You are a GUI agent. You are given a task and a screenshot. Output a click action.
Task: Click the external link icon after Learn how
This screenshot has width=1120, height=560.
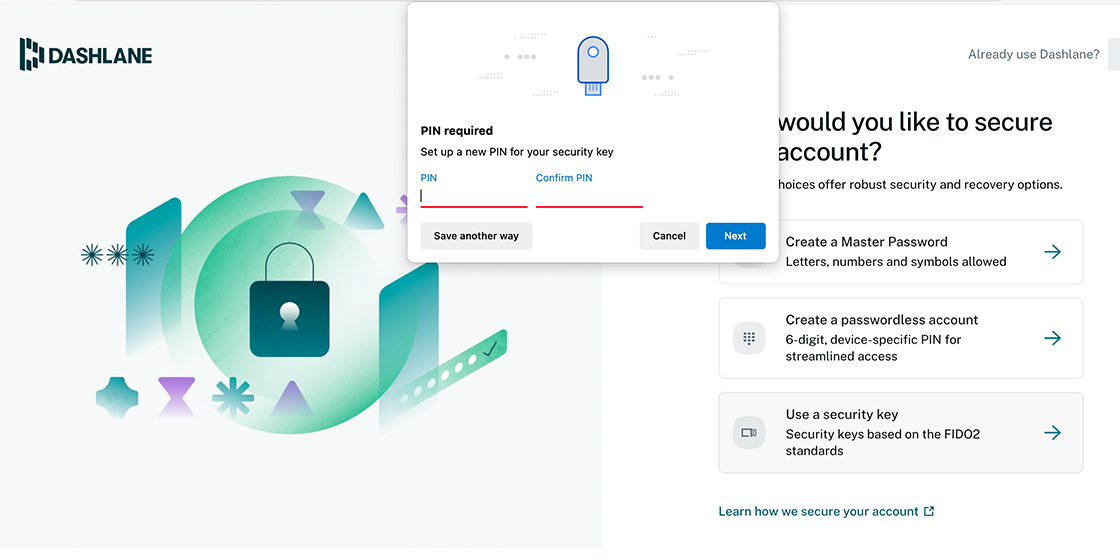tap(929, 511)
